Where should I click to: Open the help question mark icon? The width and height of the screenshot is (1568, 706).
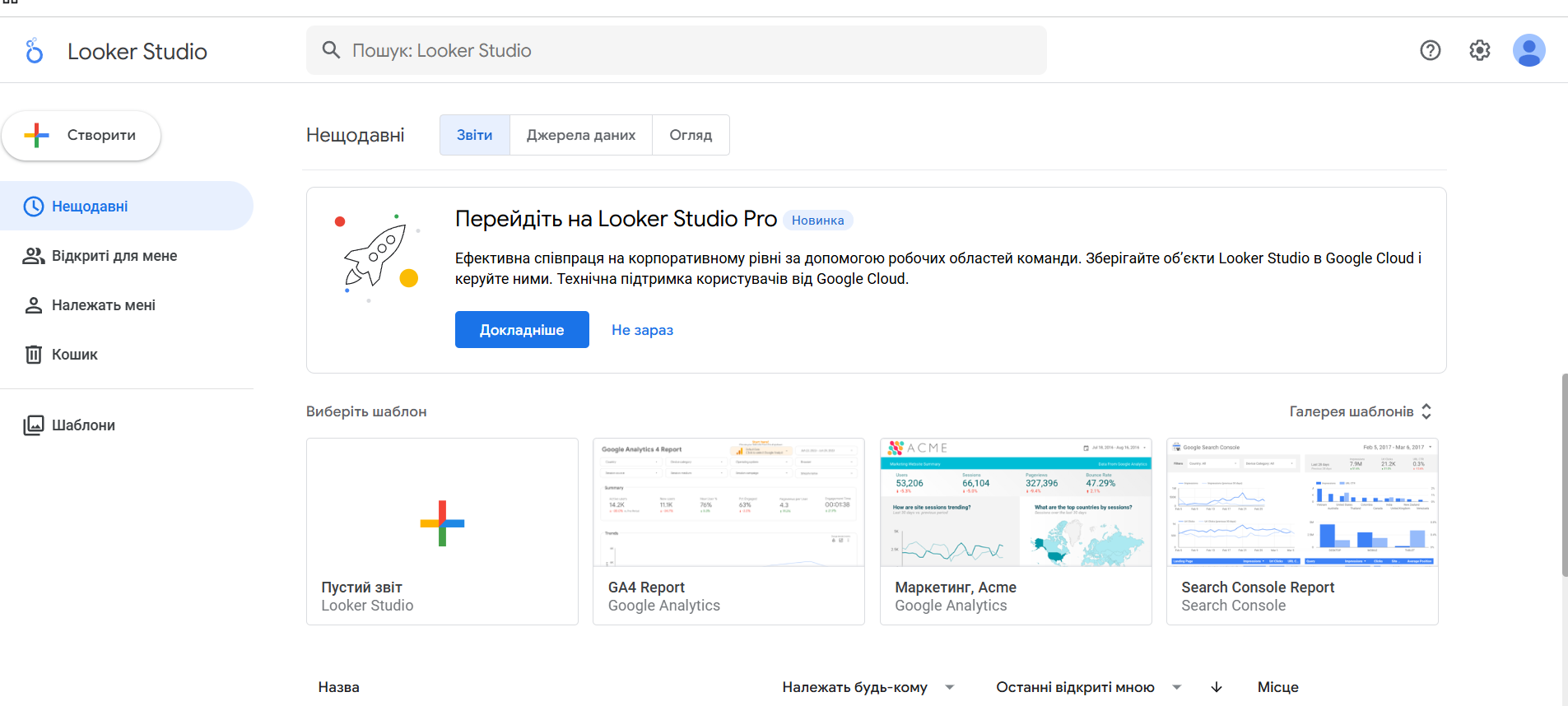(x=1431, y=50)
